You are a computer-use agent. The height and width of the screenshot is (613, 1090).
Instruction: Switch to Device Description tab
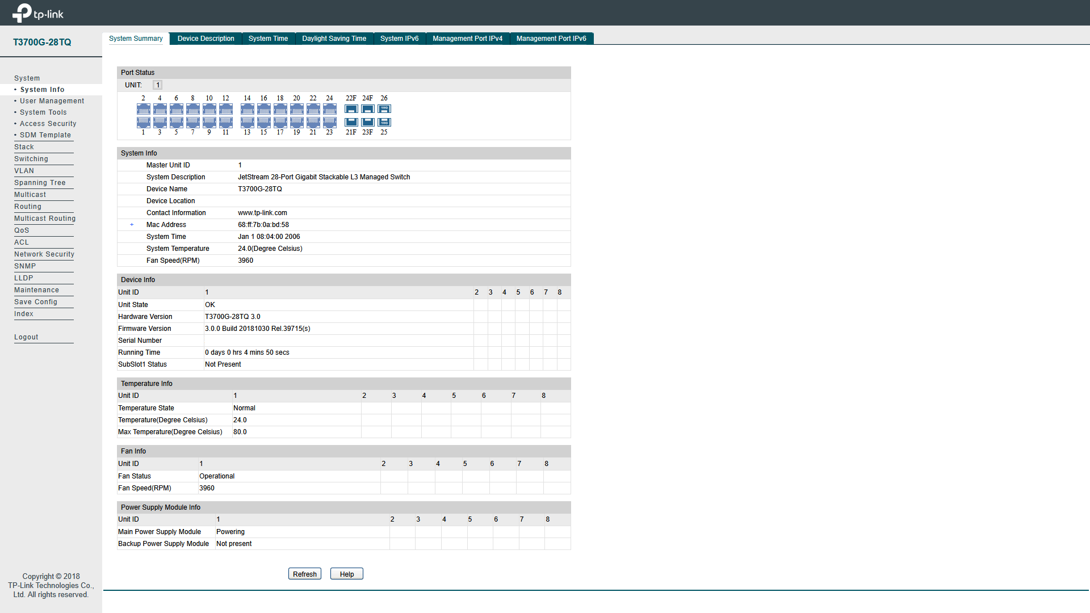(x=206, y=38)
